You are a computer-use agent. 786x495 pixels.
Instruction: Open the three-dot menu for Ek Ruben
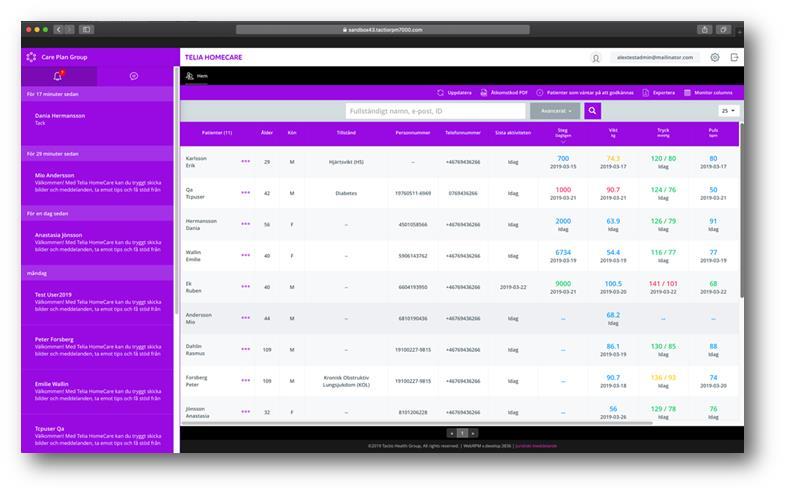246,286
